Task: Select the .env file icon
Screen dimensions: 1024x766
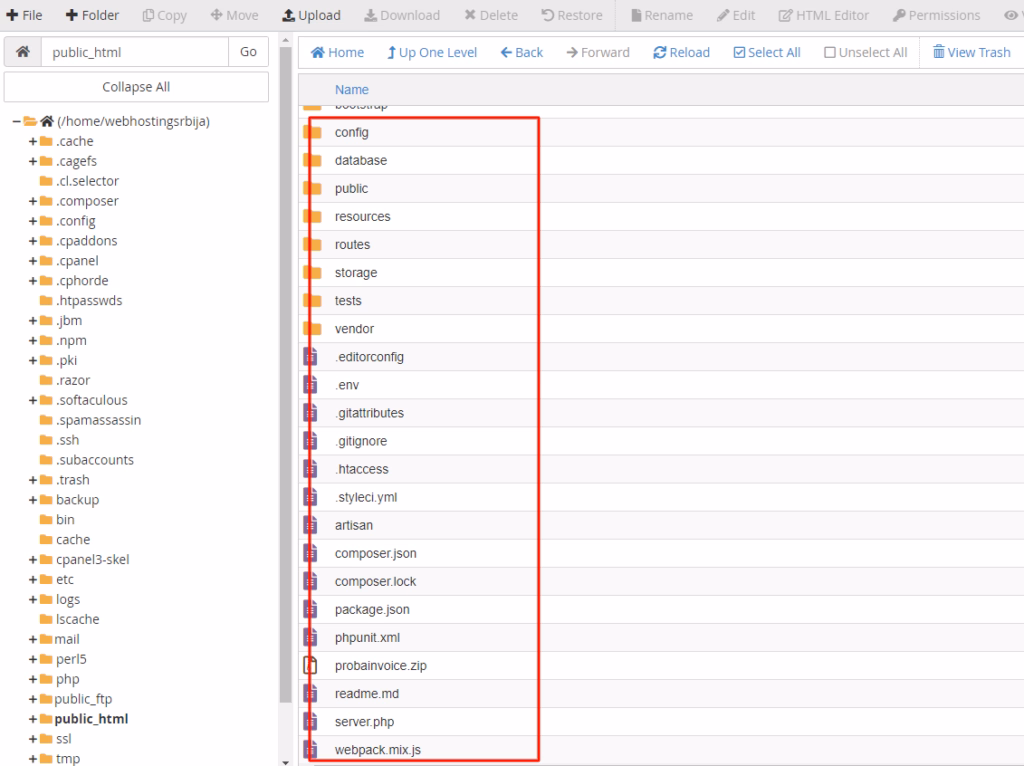Action: pos(311,385)
